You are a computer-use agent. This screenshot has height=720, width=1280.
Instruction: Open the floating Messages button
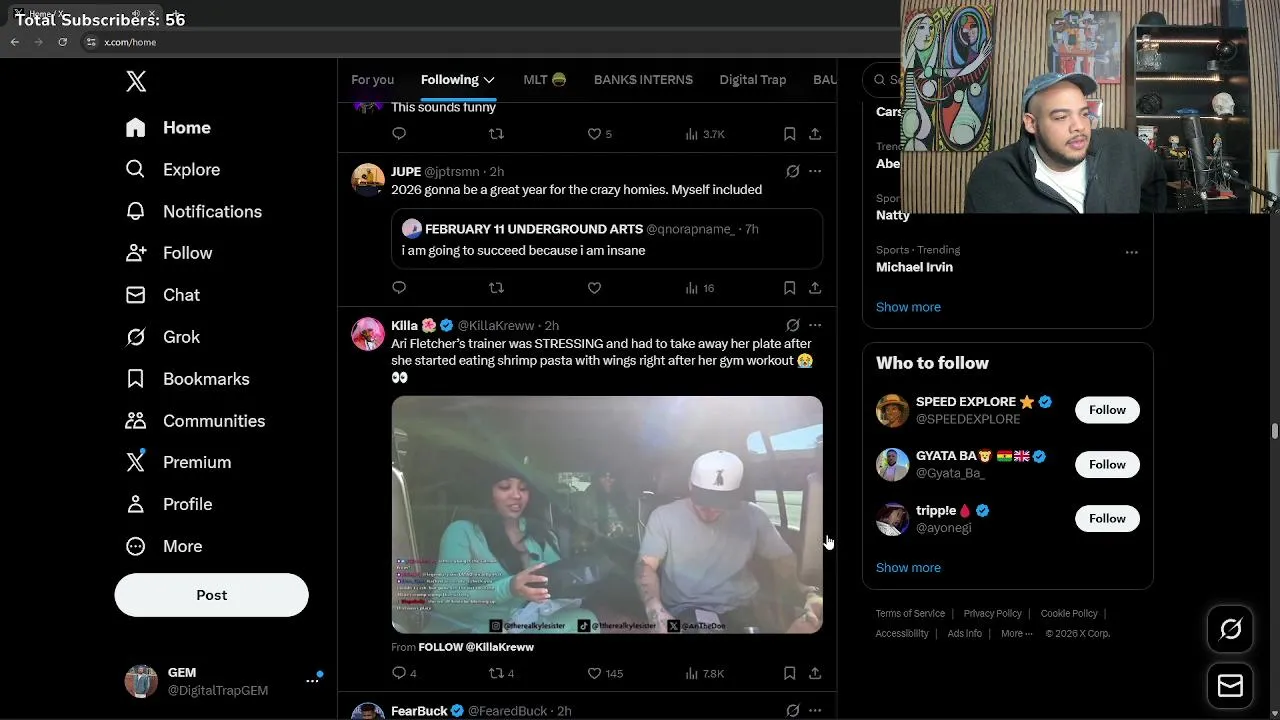tap(1230, 686)
